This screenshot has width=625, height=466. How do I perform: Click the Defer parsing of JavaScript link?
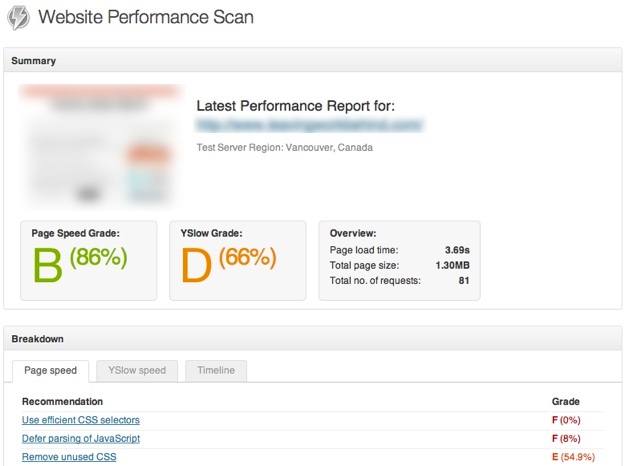pyautogui.click(x=80, y=438)
